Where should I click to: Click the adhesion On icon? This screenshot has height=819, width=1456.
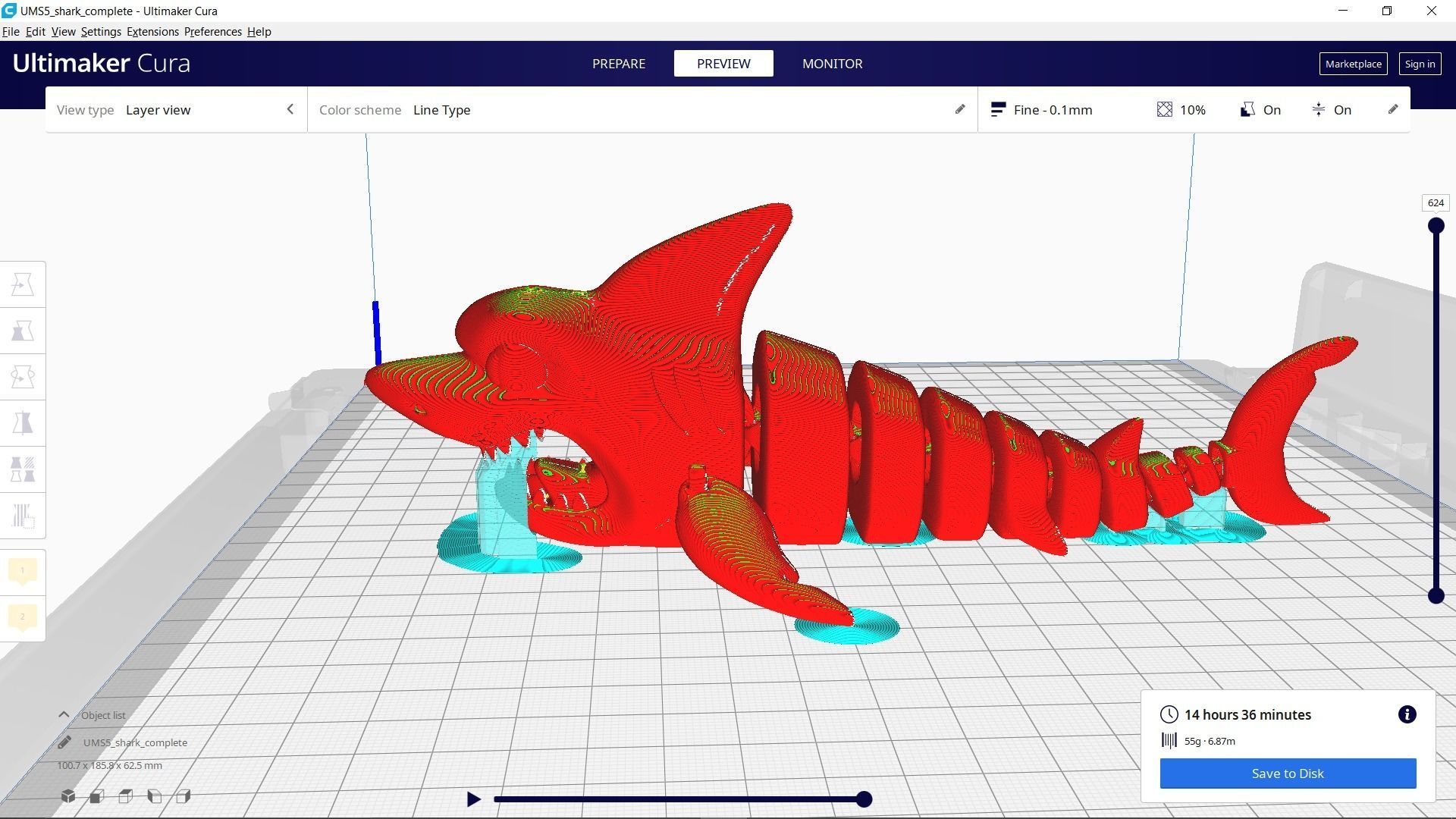click(1319, 110)
